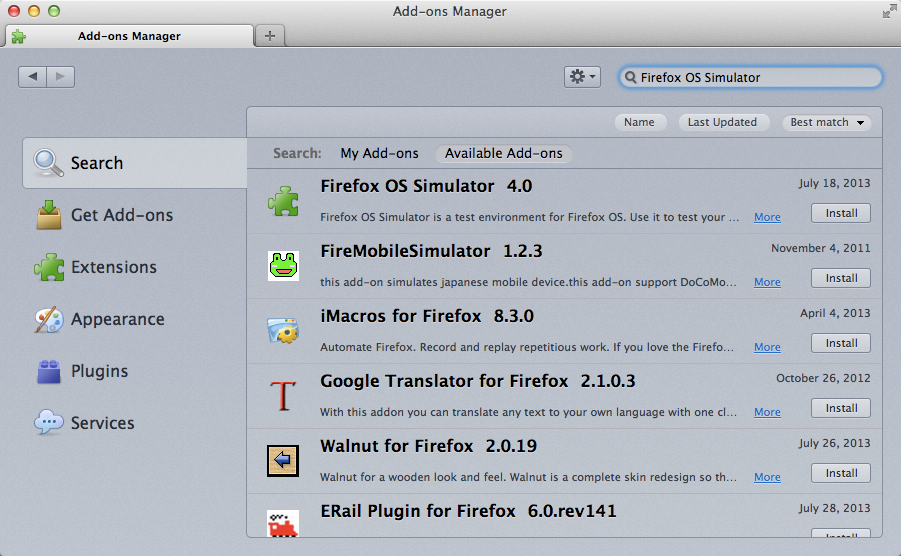Click the Walnut for Firefox arrow icon

click(x=283, y=461)
